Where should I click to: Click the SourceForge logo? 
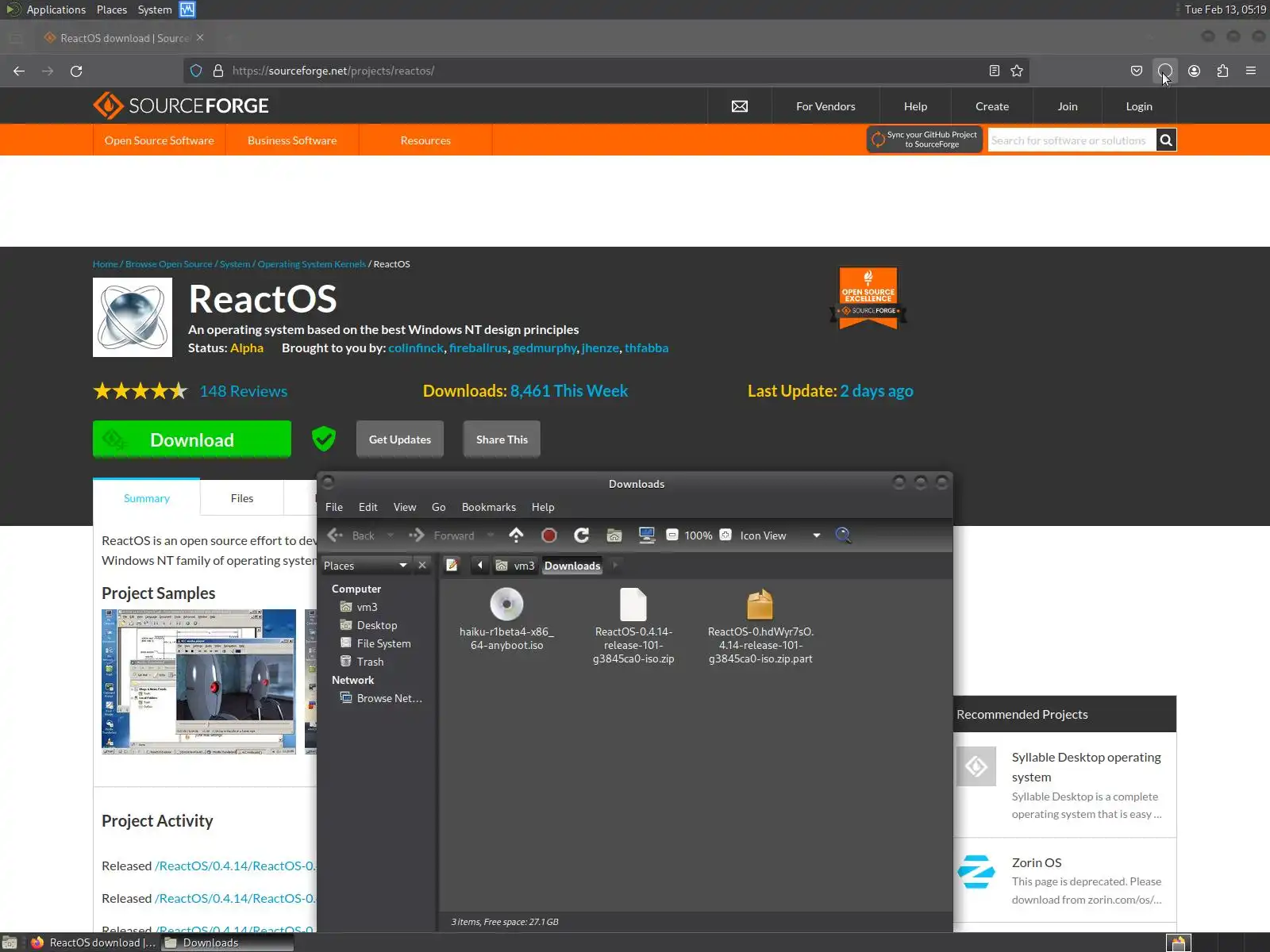(181, 106)
